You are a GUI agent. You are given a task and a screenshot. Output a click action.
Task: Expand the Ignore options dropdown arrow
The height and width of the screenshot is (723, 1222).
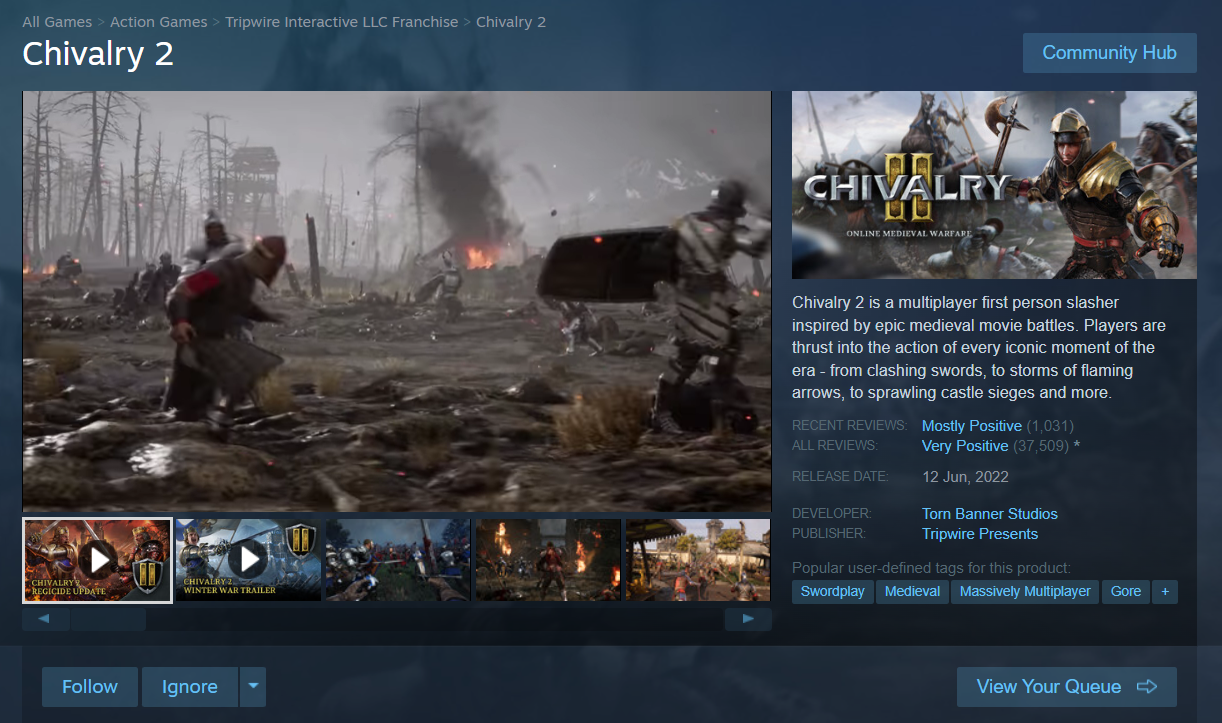point(253,687)
